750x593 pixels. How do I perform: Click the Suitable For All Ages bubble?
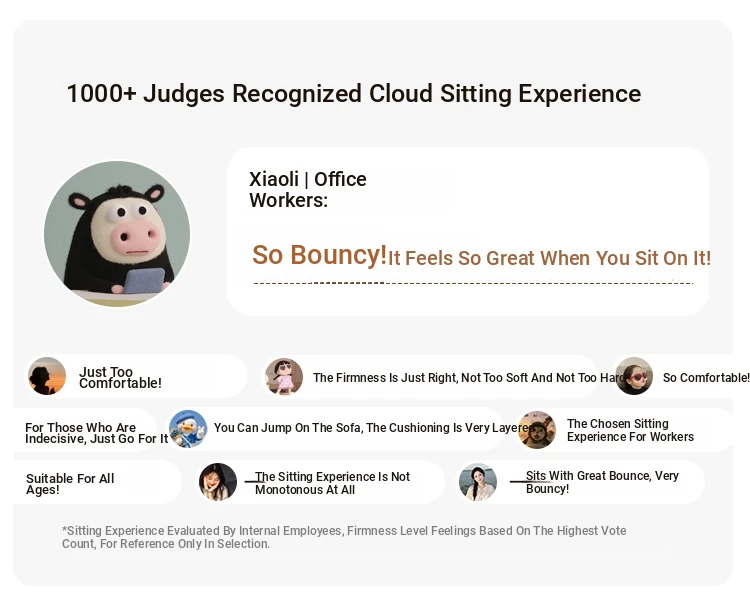click(70, 484)
